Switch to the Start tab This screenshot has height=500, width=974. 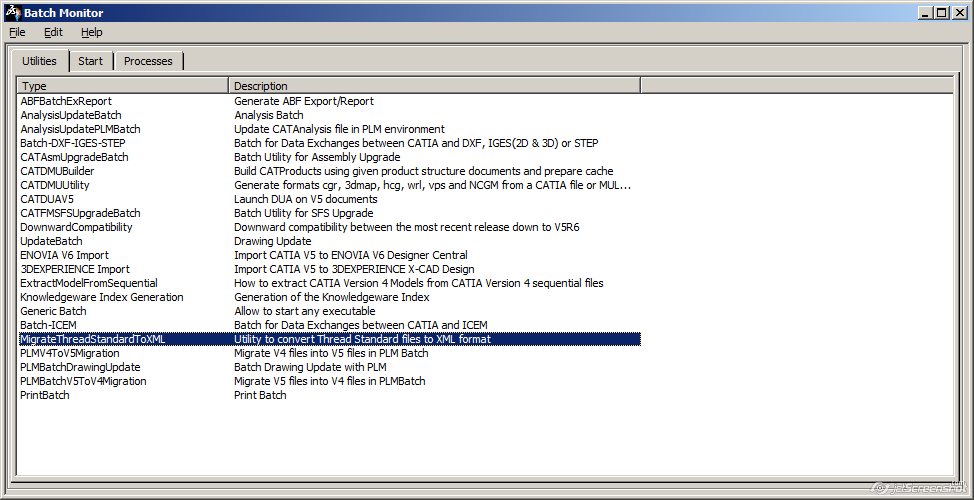click(91, 61)
